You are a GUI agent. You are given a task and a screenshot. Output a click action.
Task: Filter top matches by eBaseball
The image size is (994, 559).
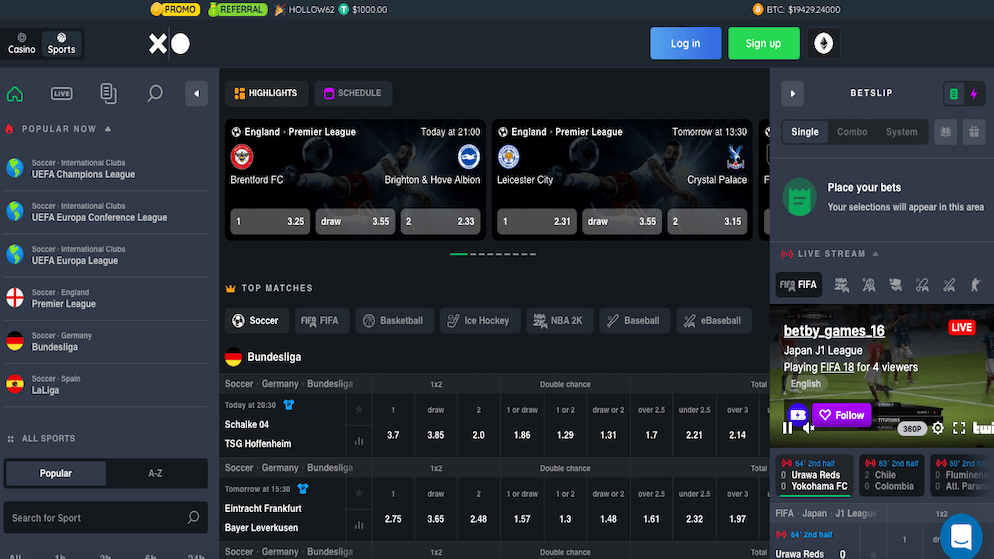713,321
